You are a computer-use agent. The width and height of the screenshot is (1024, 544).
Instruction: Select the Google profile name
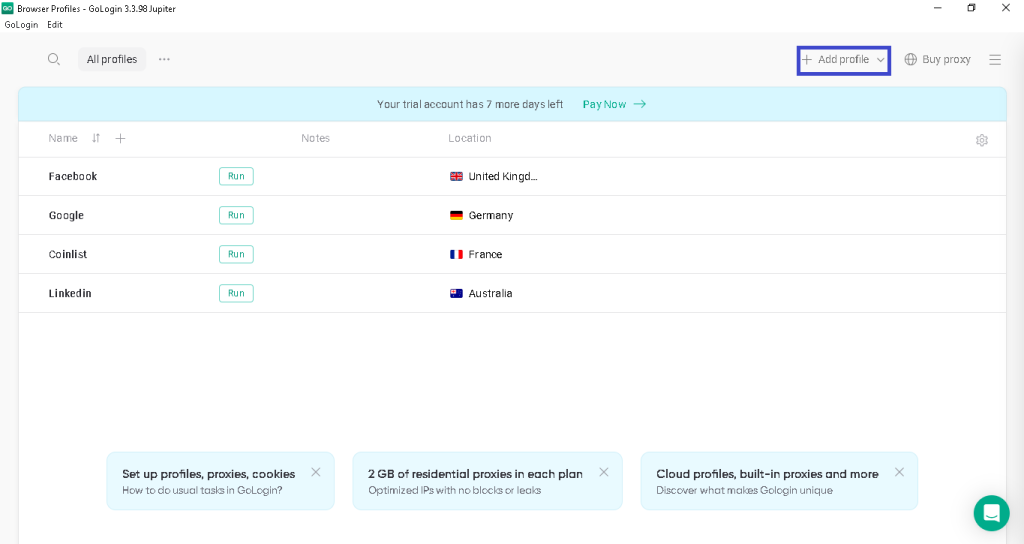click(66, 216)
